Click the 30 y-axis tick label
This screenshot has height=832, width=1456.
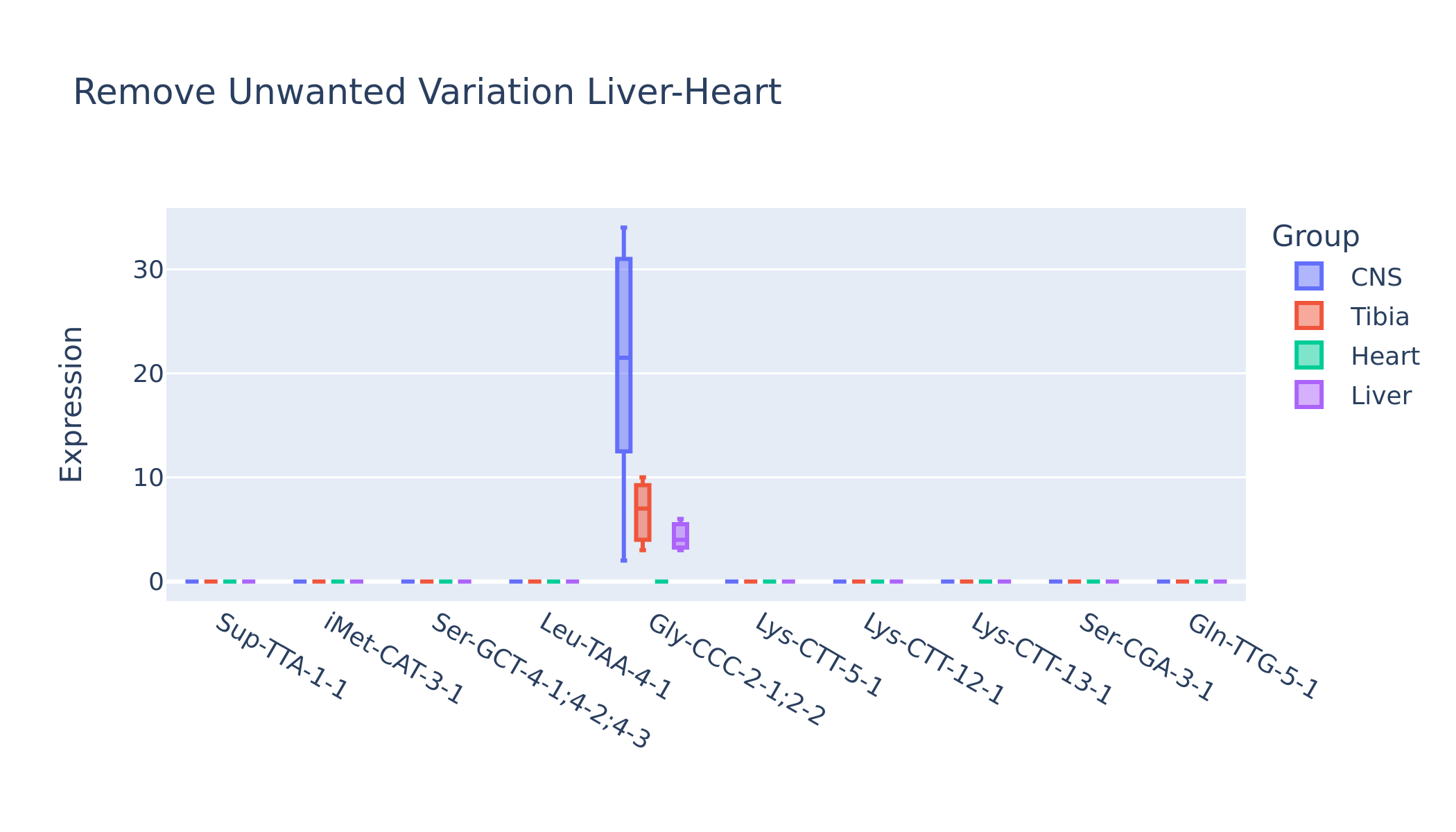point(148,270)
